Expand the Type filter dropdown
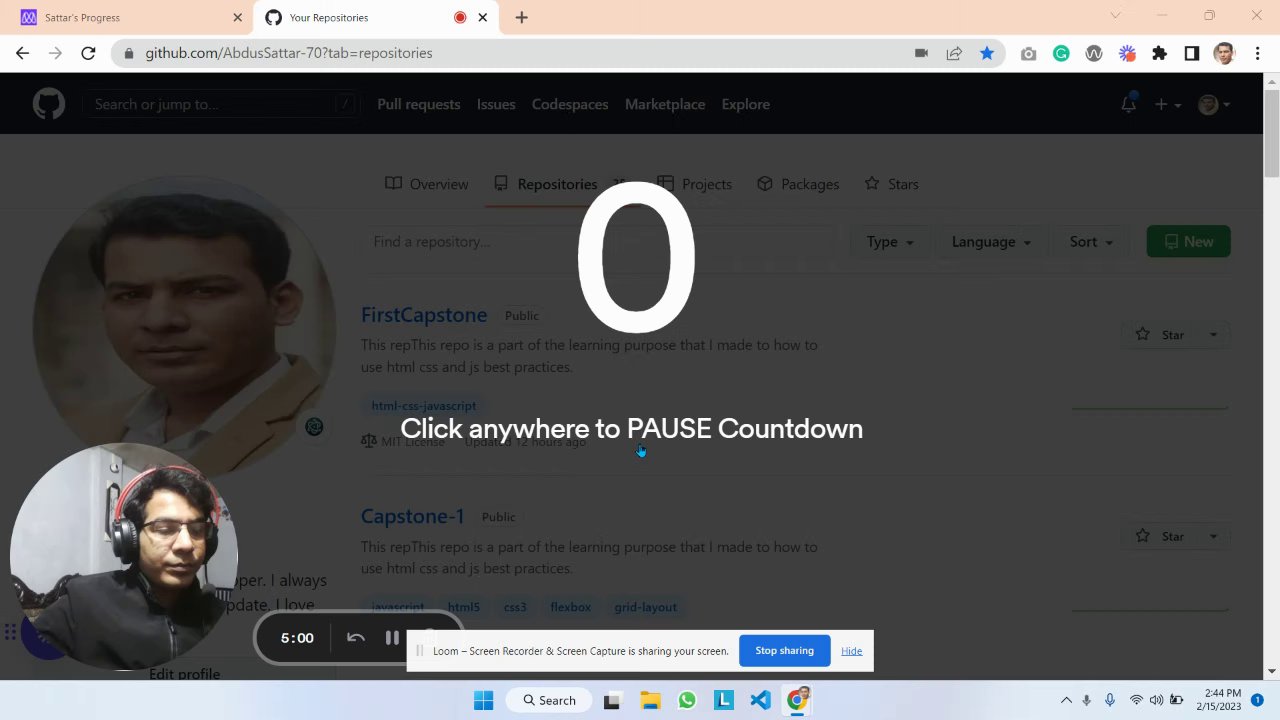Screen dimensions: 1280x720 pos(890,242)
